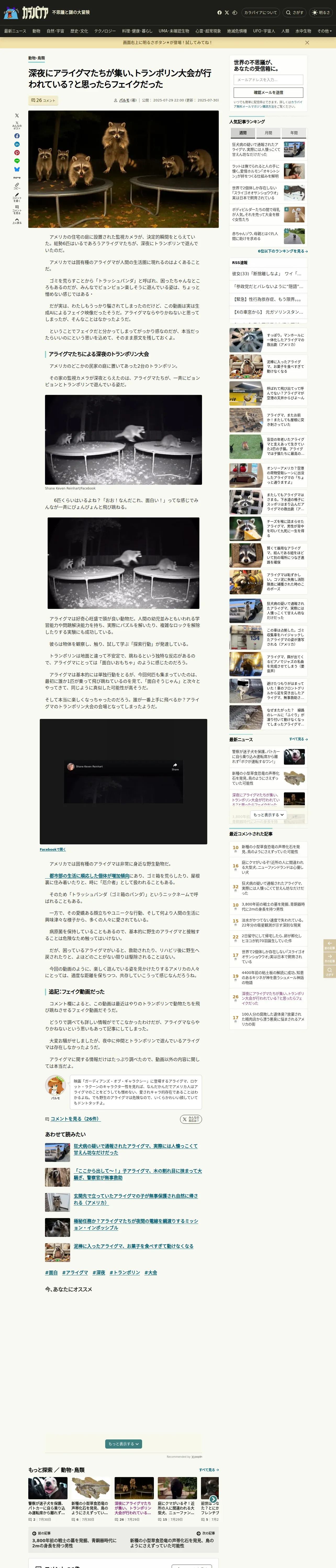This screenshot has width=336, height=1568.
Task: Open RSS item 彼女(33)「断捨離しなよ」
Action: 268,274
